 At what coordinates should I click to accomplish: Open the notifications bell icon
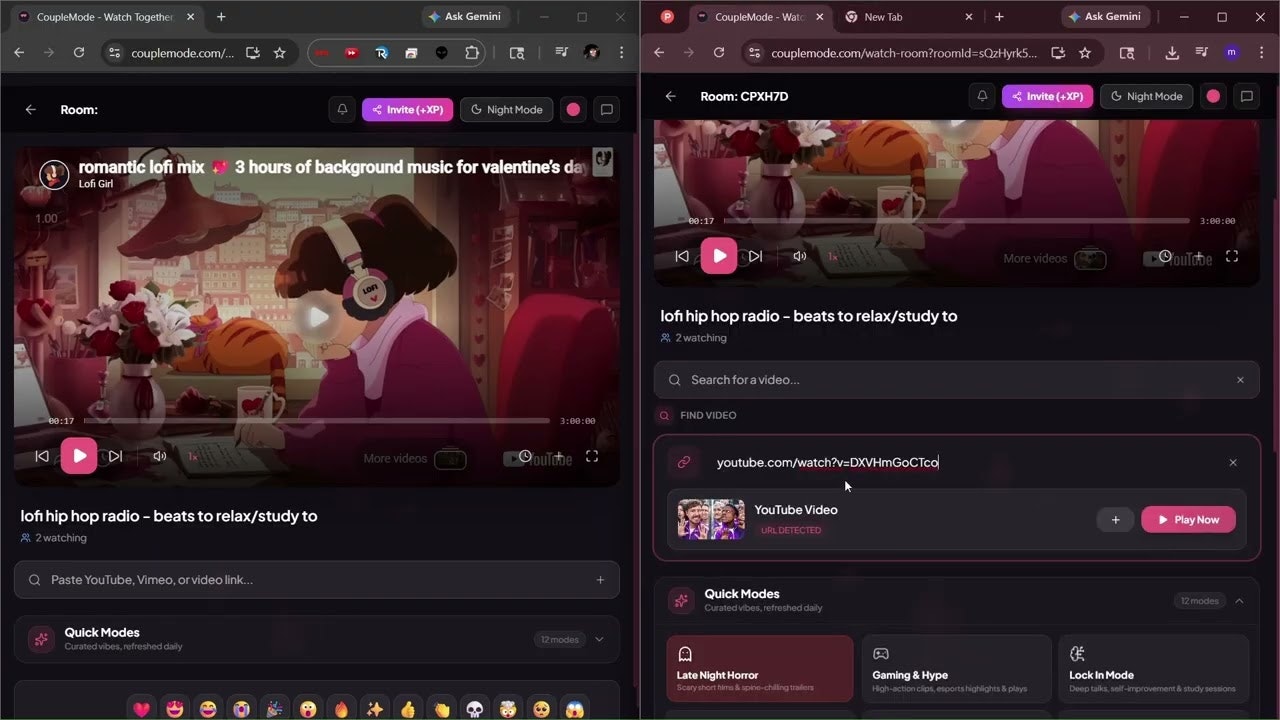pos(981,96)
